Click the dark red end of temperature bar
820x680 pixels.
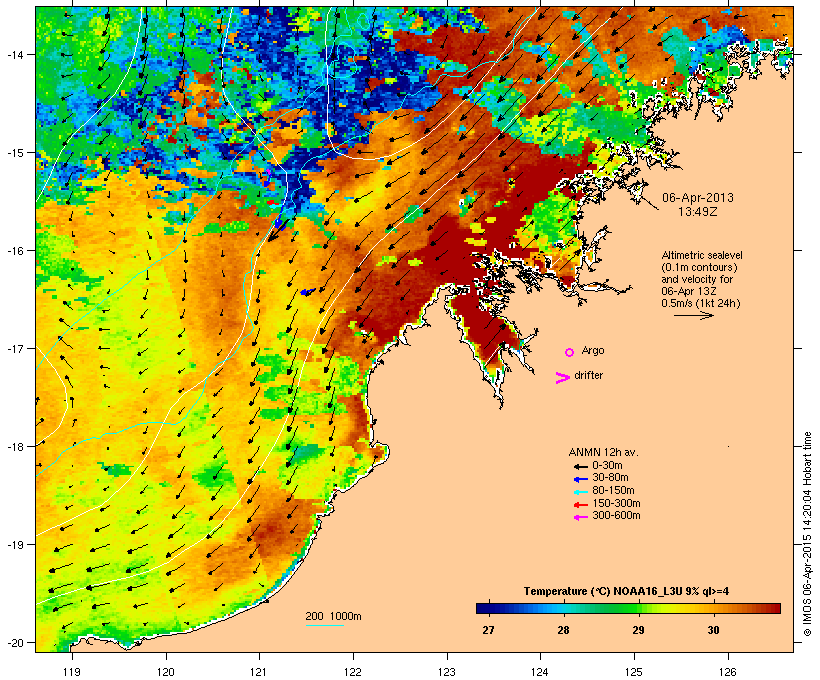point(775,608)
